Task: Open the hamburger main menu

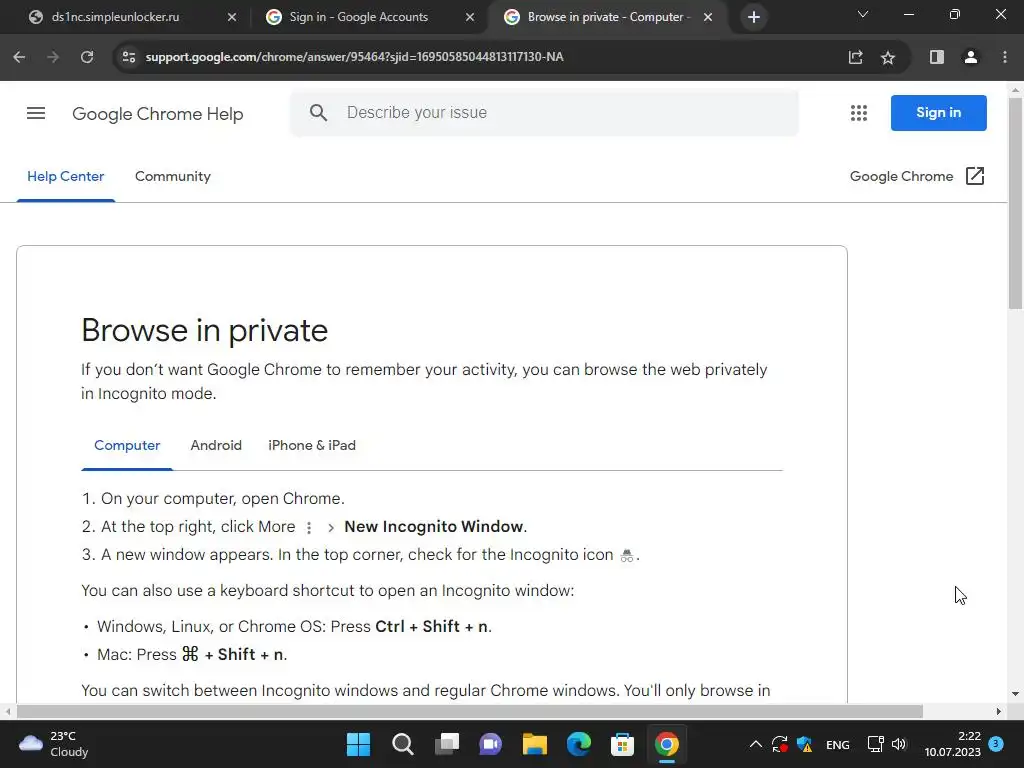Action: coord(36,113)
